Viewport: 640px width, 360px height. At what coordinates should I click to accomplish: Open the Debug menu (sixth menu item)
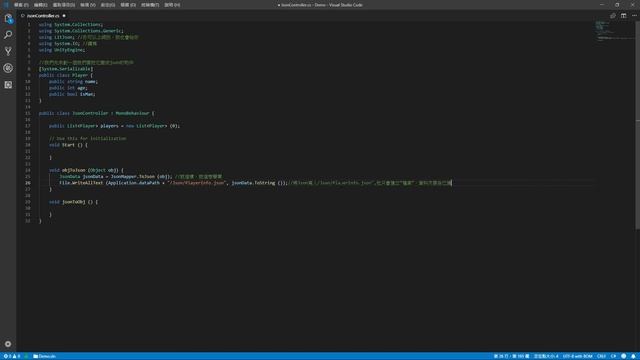click(x=128, y=5)
